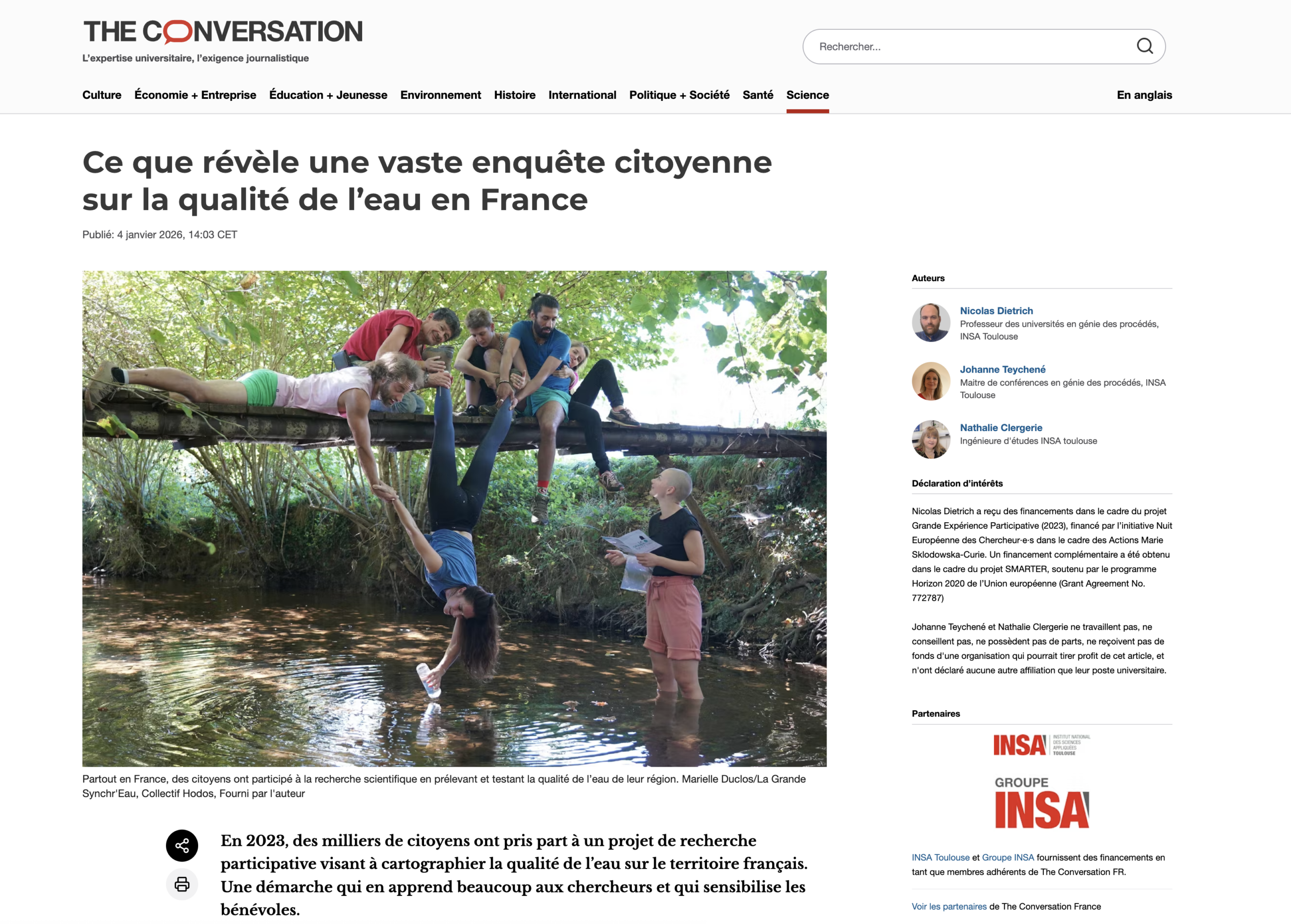The width and height of the screenshot is (1291, 924).
Task: Click Nathalie Clergerie's avatar picture
Action: pyautogui.click(x=931, y=440)
